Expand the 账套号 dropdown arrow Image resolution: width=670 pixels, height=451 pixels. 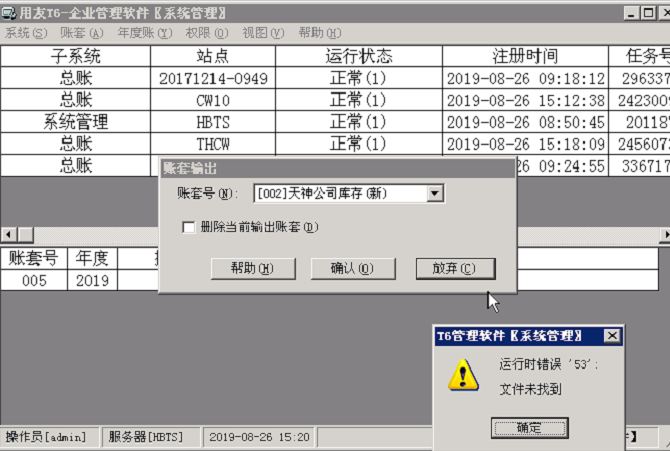435,194
